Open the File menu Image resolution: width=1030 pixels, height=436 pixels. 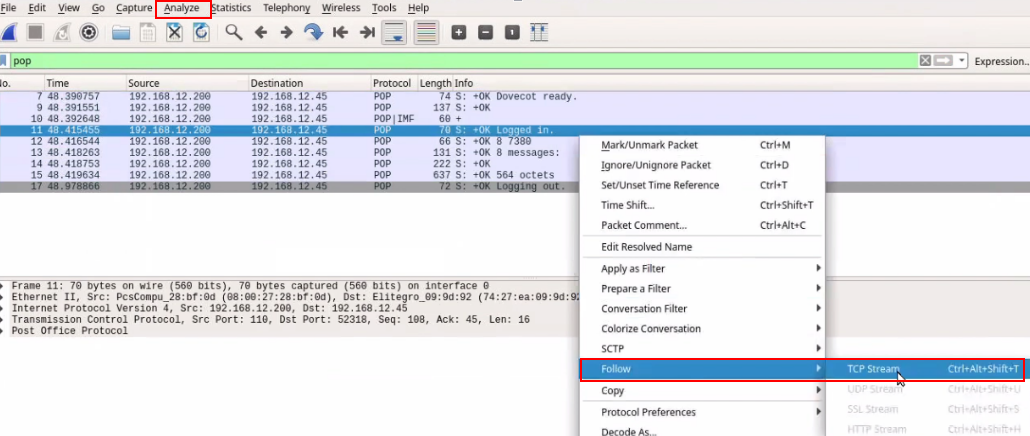[8, 8]
